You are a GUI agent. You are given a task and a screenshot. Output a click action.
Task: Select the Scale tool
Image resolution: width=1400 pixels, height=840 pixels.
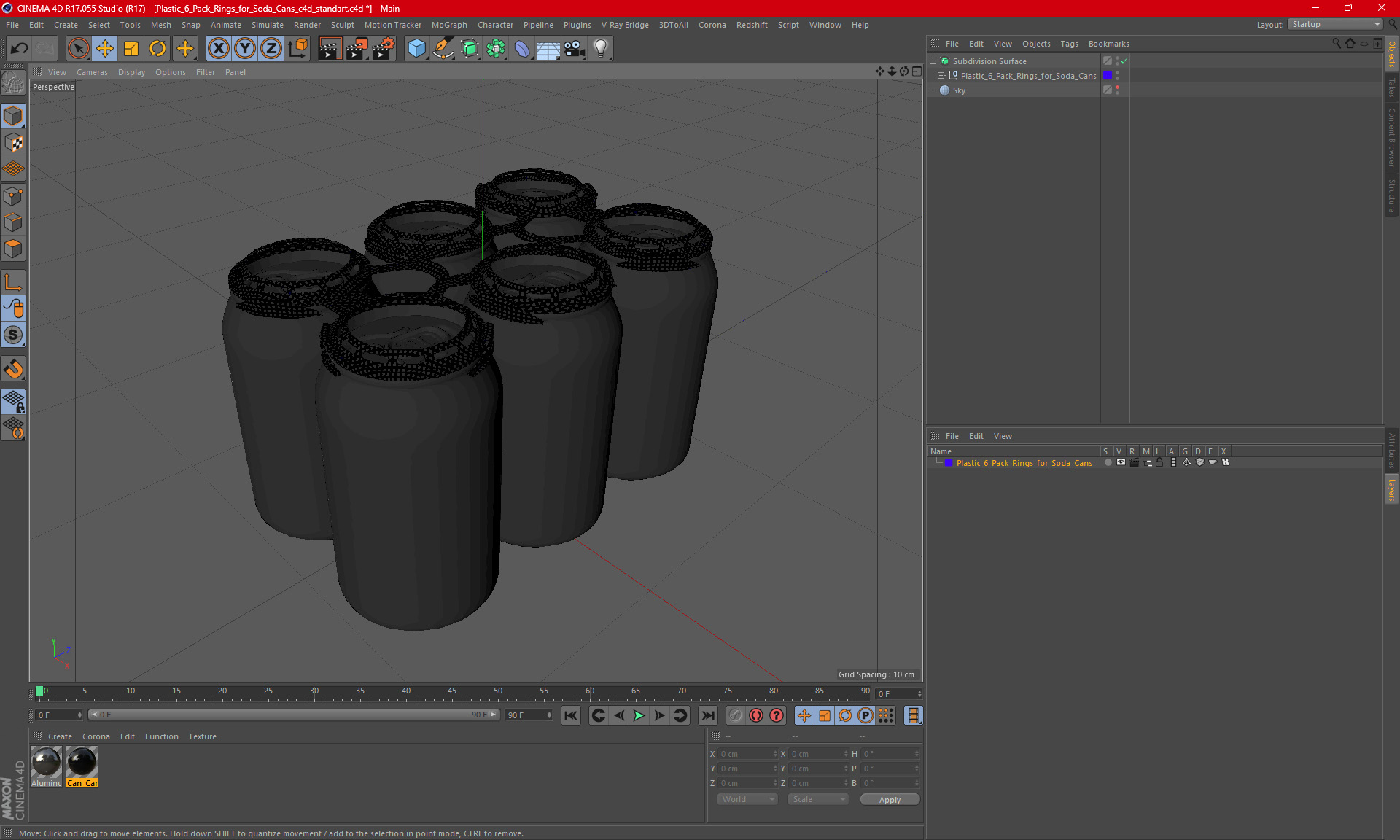(x=131, y=49)
